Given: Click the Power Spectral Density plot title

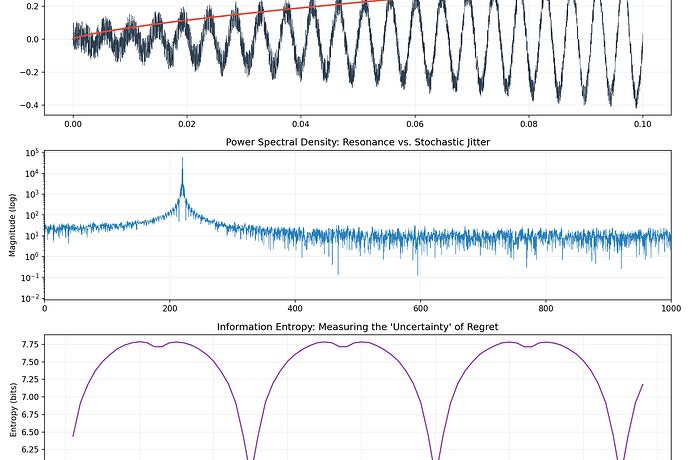Looking at the screenshot, I should click(357, 141).
